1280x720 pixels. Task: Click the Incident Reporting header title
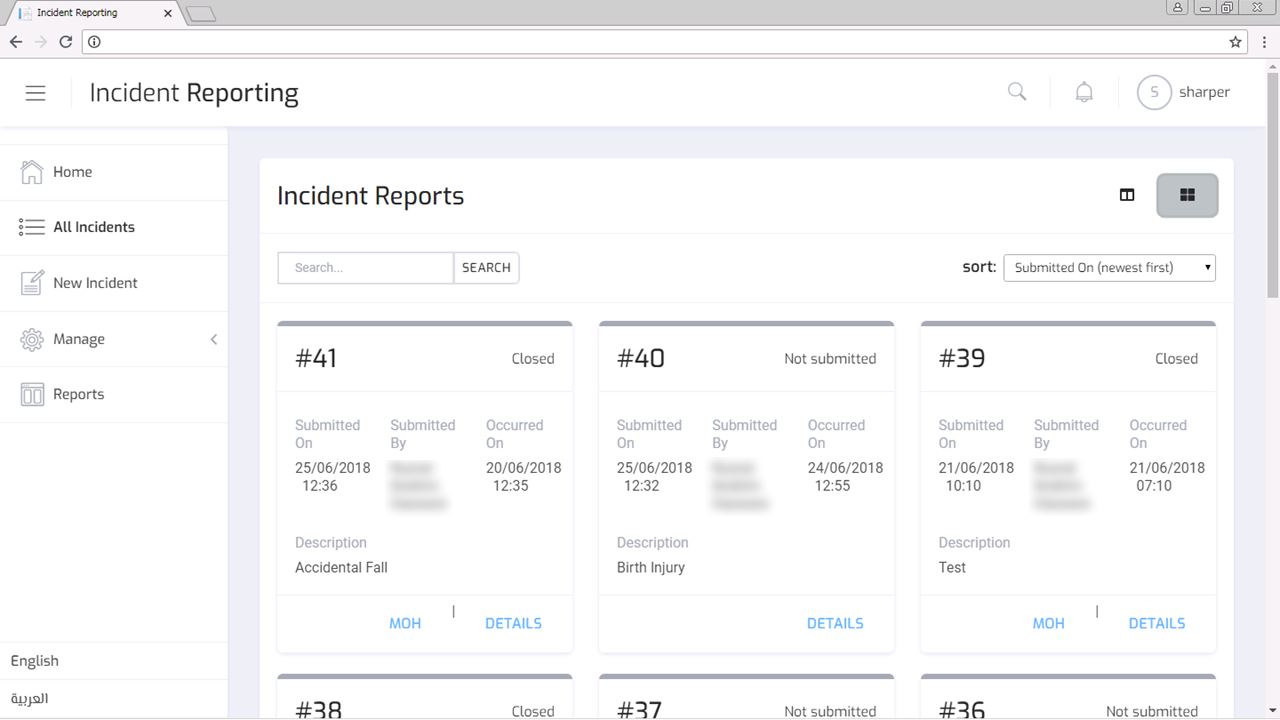pyautogui.click(x=194, y=93)
